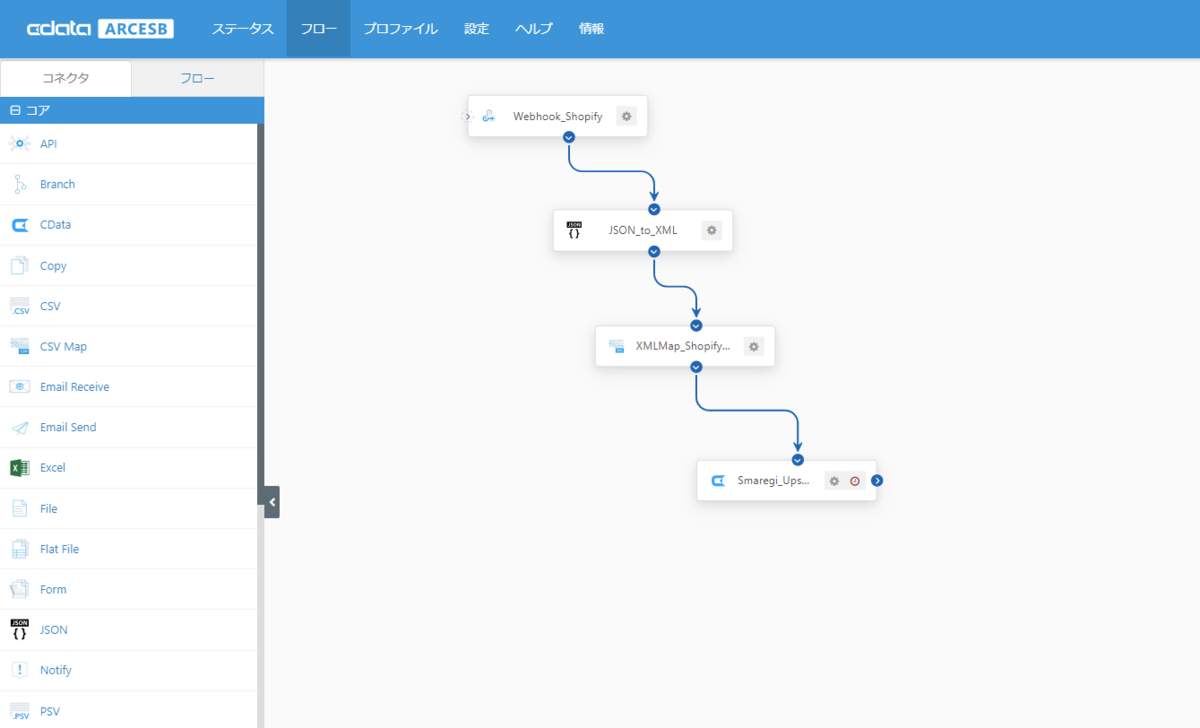Click the API connector icon
The height and width of the screenshot is (728, 1200).
click(x=19, y=144)
